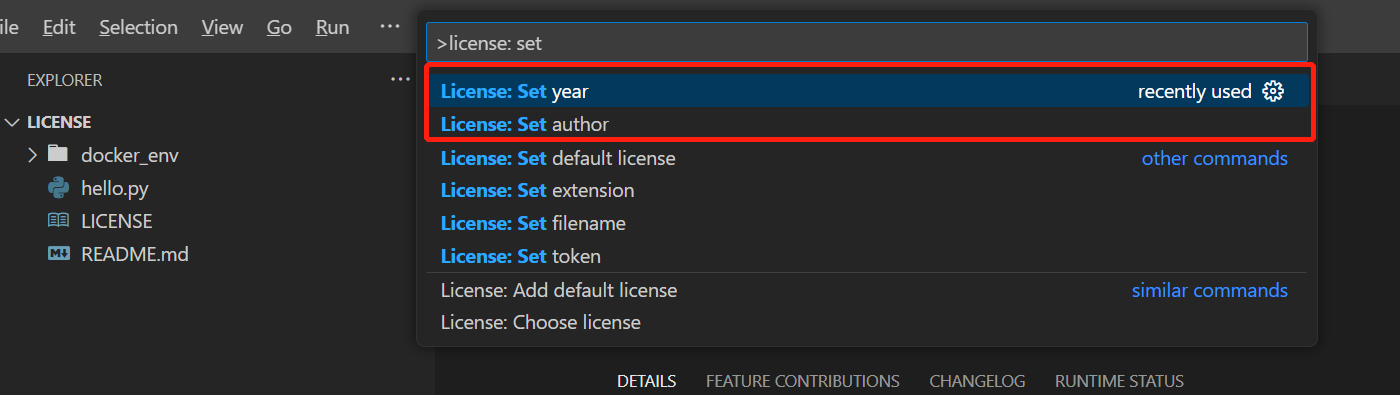Expand the docker_env folder chevron
The width and height of the screenshot is (1400, 395).
pos(32,154)
